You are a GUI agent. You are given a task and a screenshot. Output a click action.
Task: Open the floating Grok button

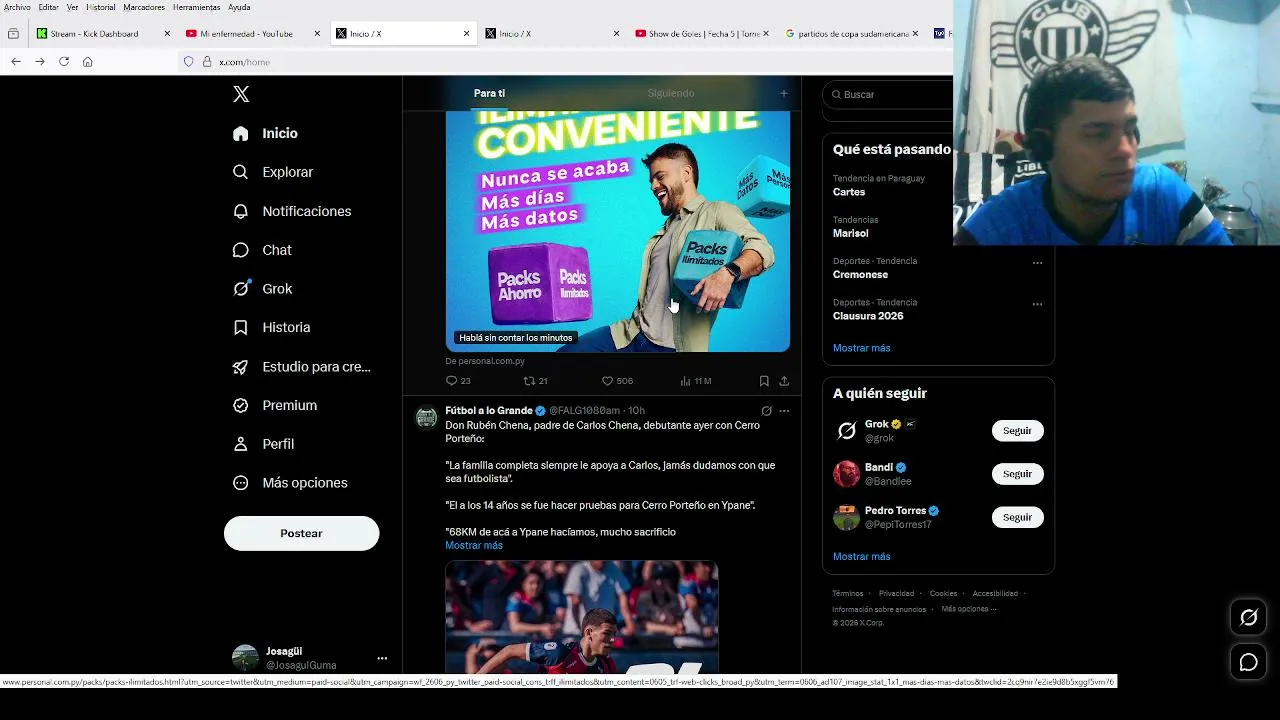click(x=1249, y=618)
